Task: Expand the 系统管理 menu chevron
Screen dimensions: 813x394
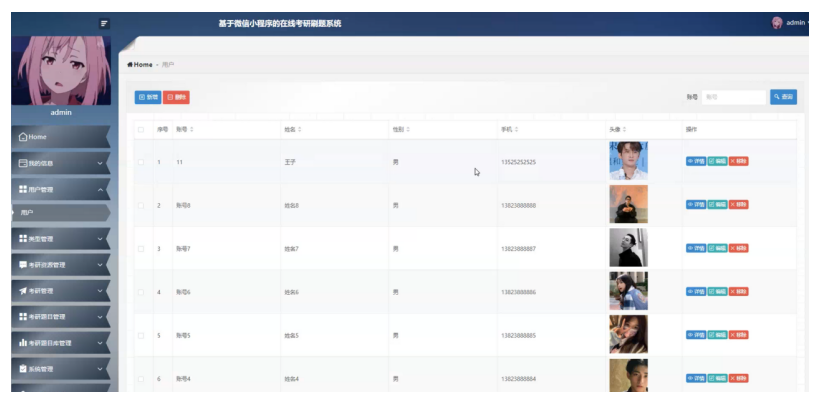Action: pos(100,369)
